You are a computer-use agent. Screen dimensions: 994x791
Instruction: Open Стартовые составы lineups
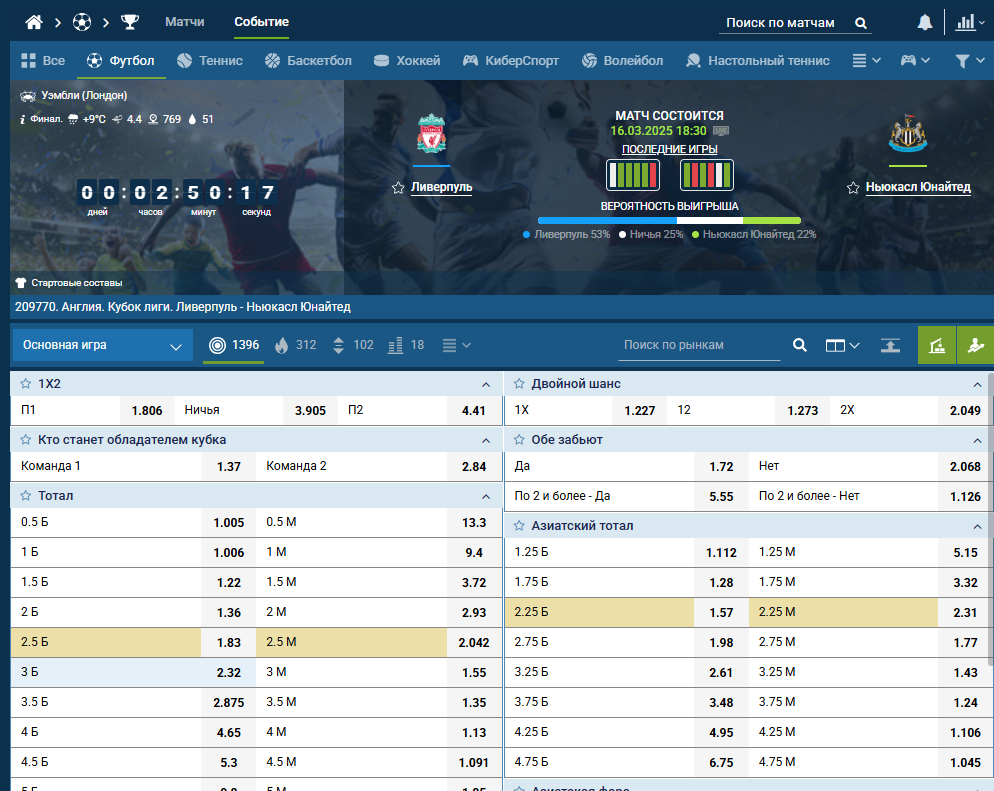click(x=68, y=283)
